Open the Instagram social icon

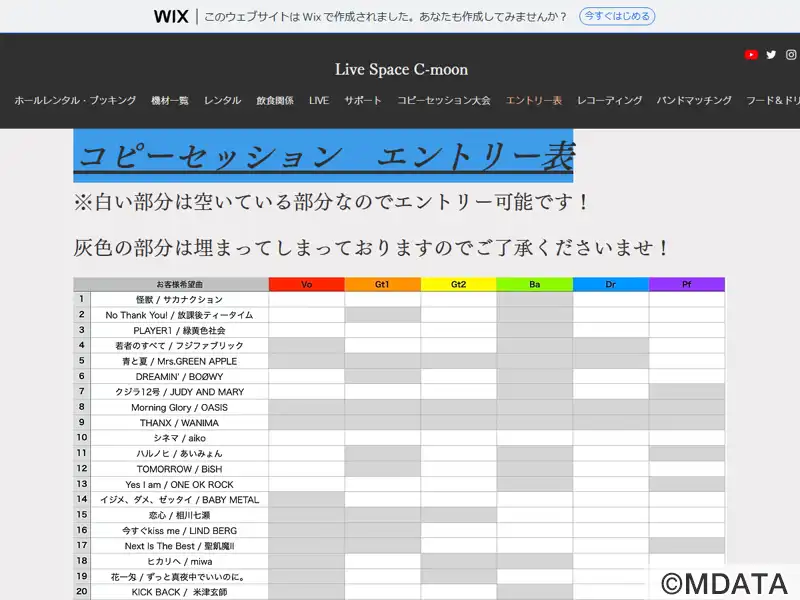point(791,55)
